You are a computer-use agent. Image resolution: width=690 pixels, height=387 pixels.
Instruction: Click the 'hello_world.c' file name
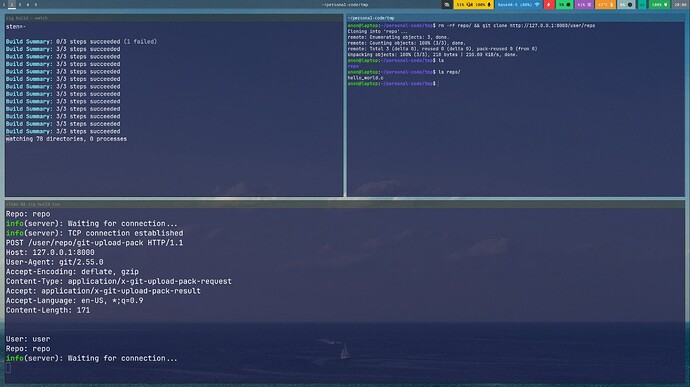coord(365,78)
